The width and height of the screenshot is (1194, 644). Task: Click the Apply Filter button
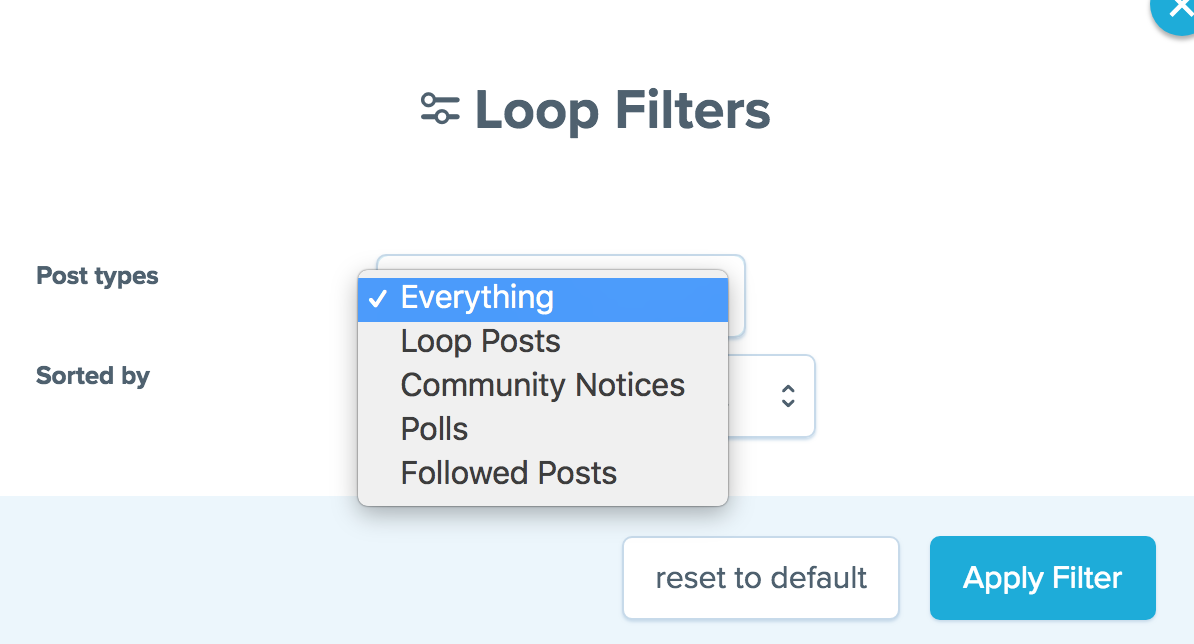tap(1042, 578)
